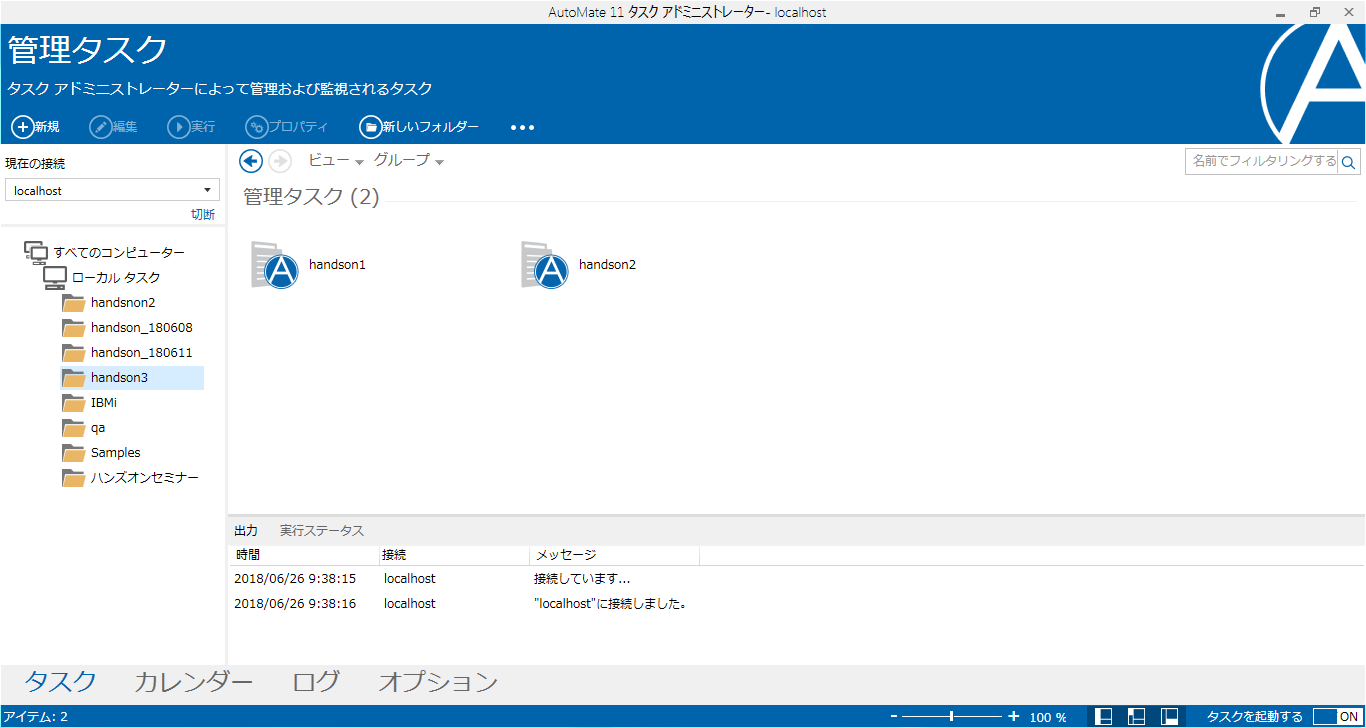Open the グループ dropdown

pyautogui.click(x=408, y=160)
